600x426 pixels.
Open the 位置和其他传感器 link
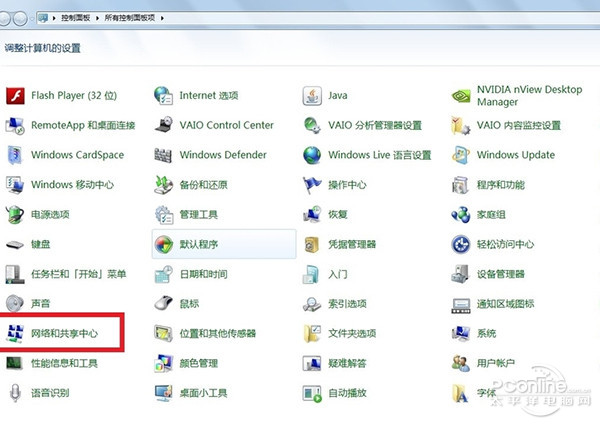(x=218, y=333)
